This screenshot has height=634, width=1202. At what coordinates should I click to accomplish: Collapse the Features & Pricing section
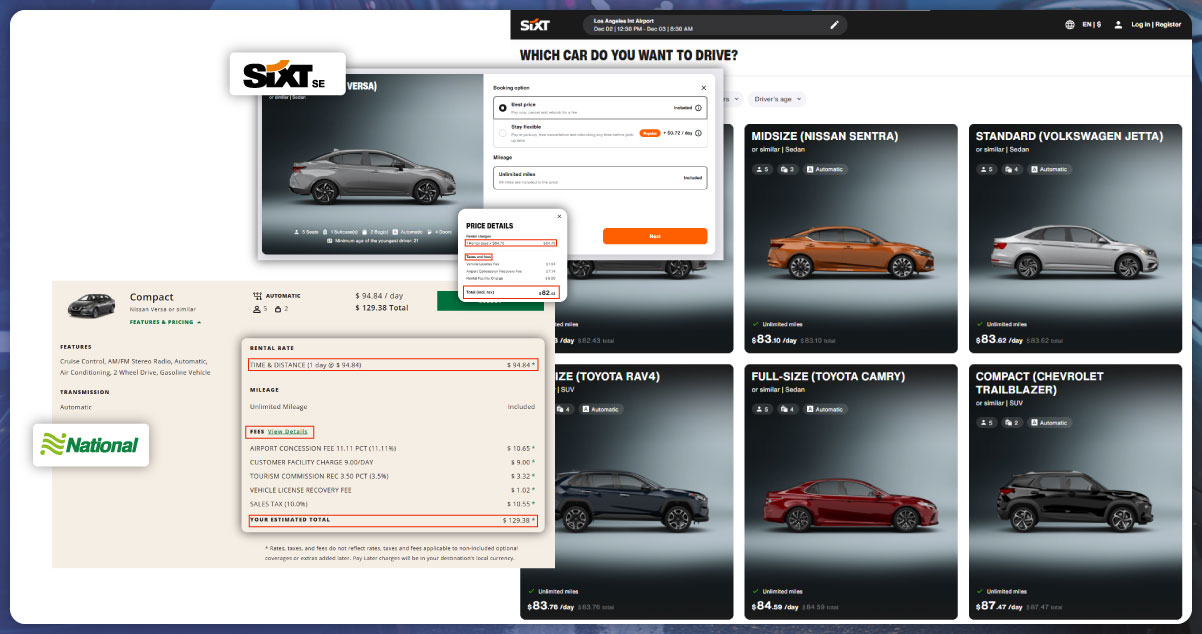tap(165, 322)
